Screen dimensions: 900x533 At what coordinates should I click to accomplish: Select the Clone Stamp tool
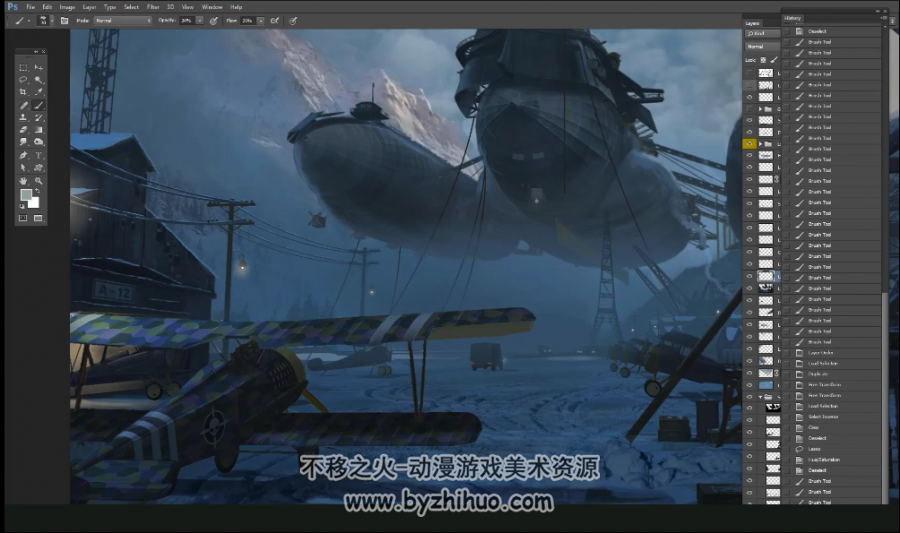[23, 118]
